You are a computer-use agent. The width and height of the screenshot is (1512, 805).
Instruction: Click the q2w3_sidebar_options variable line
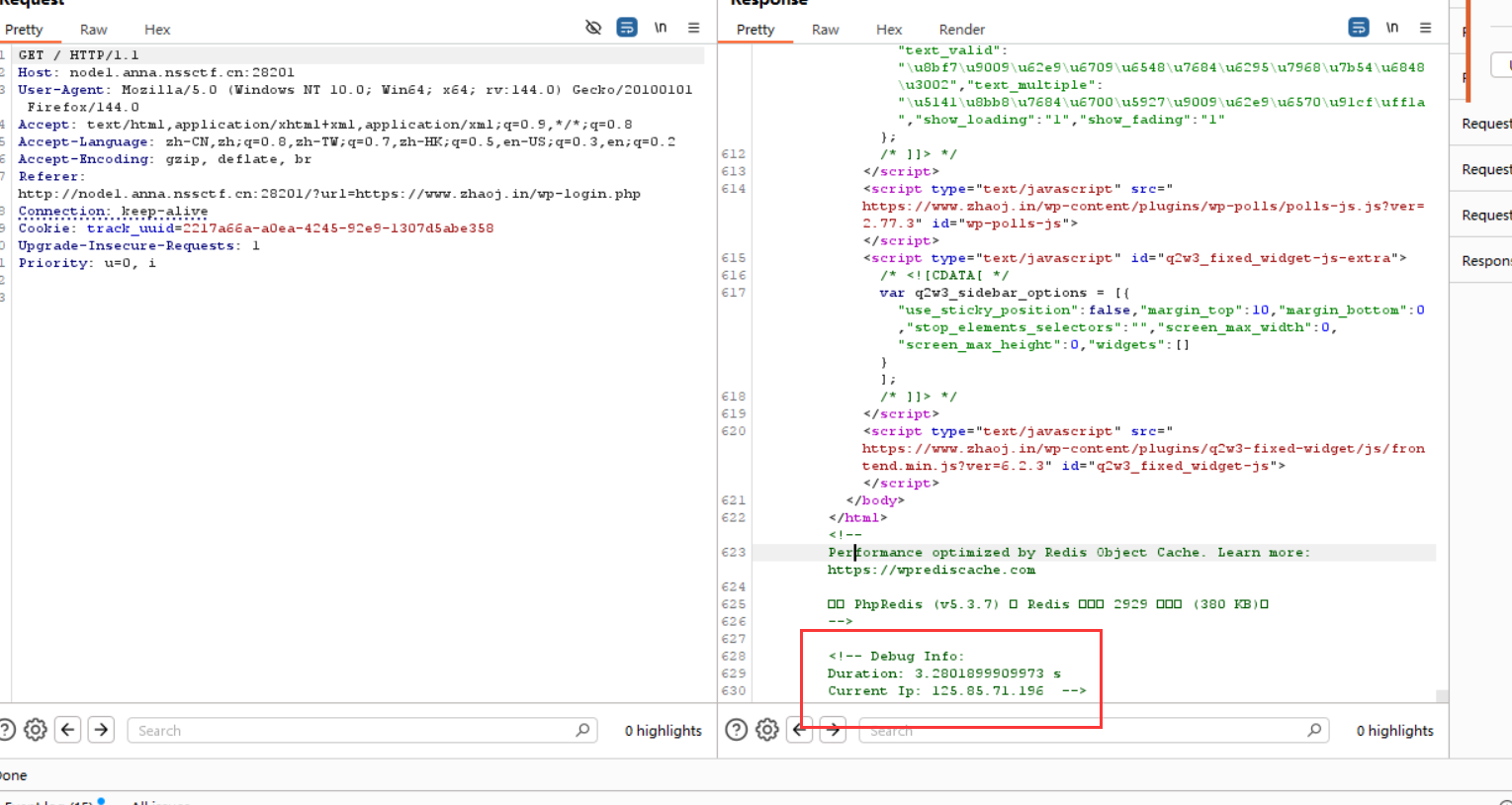click(1005, 293)
